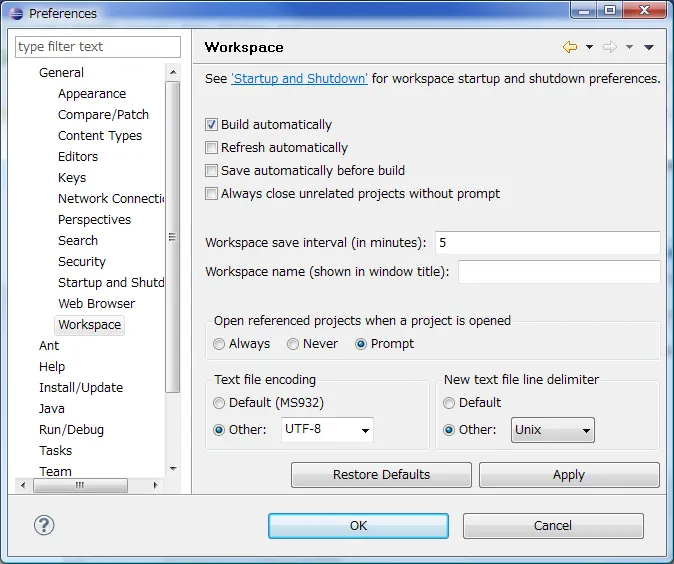The width and height of the screenshot is (674, 564).
Task: Select Team in the preferences tree
Action: [x=55, y=471]
